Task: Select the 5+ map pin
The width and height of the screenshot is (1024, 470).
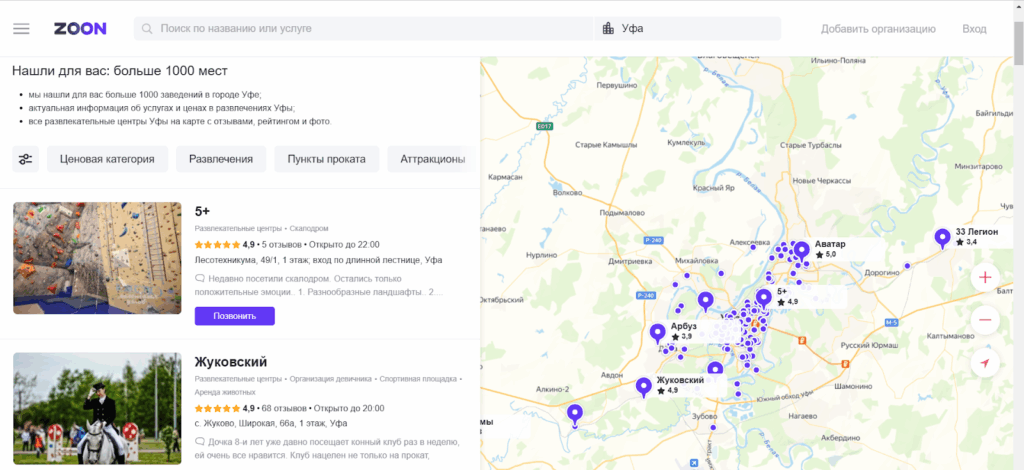Action: point(763,299)
